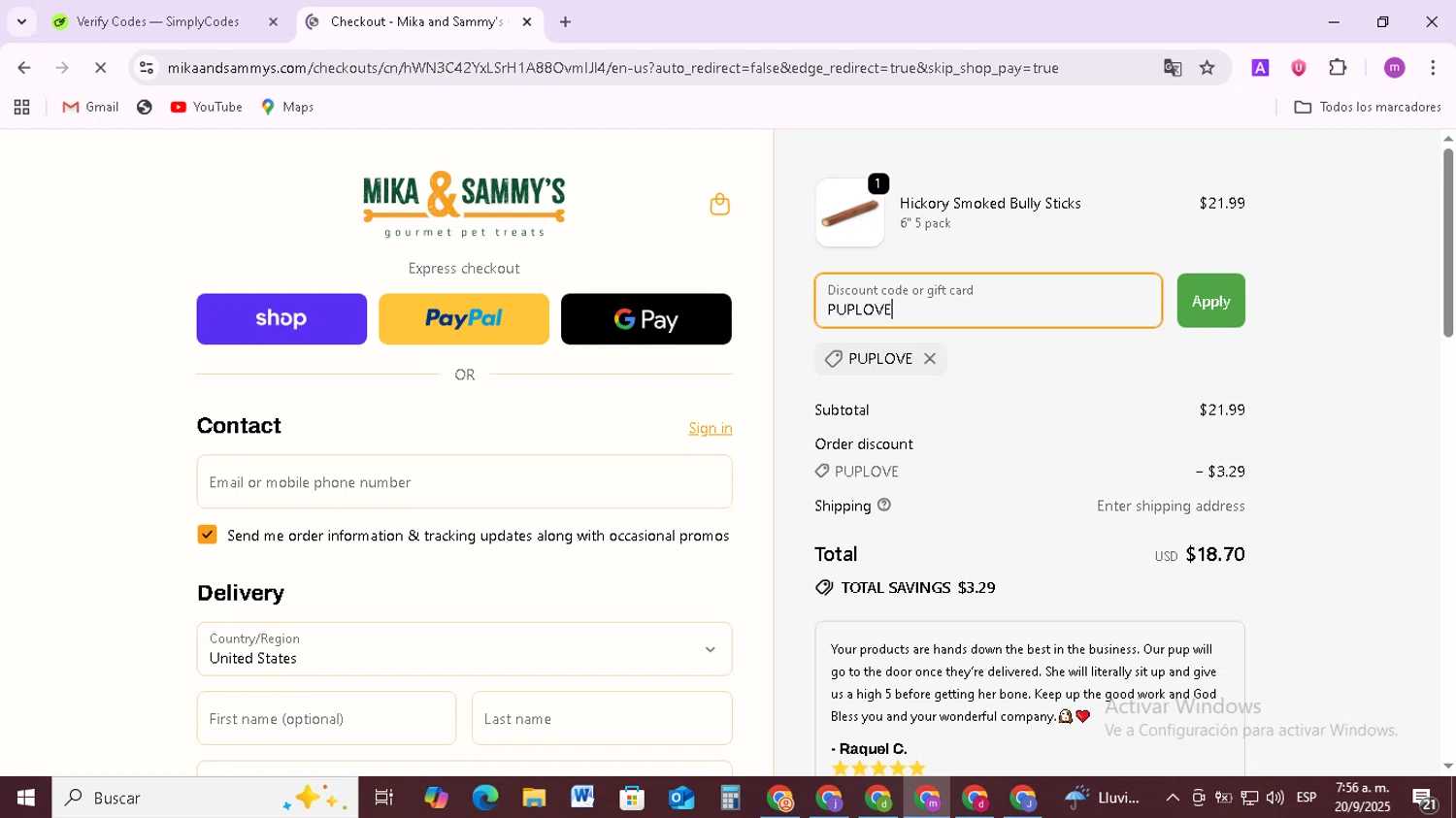Open Copilot from the taskbar
This screenshot has width=1456, height=818.
(436, 798)
